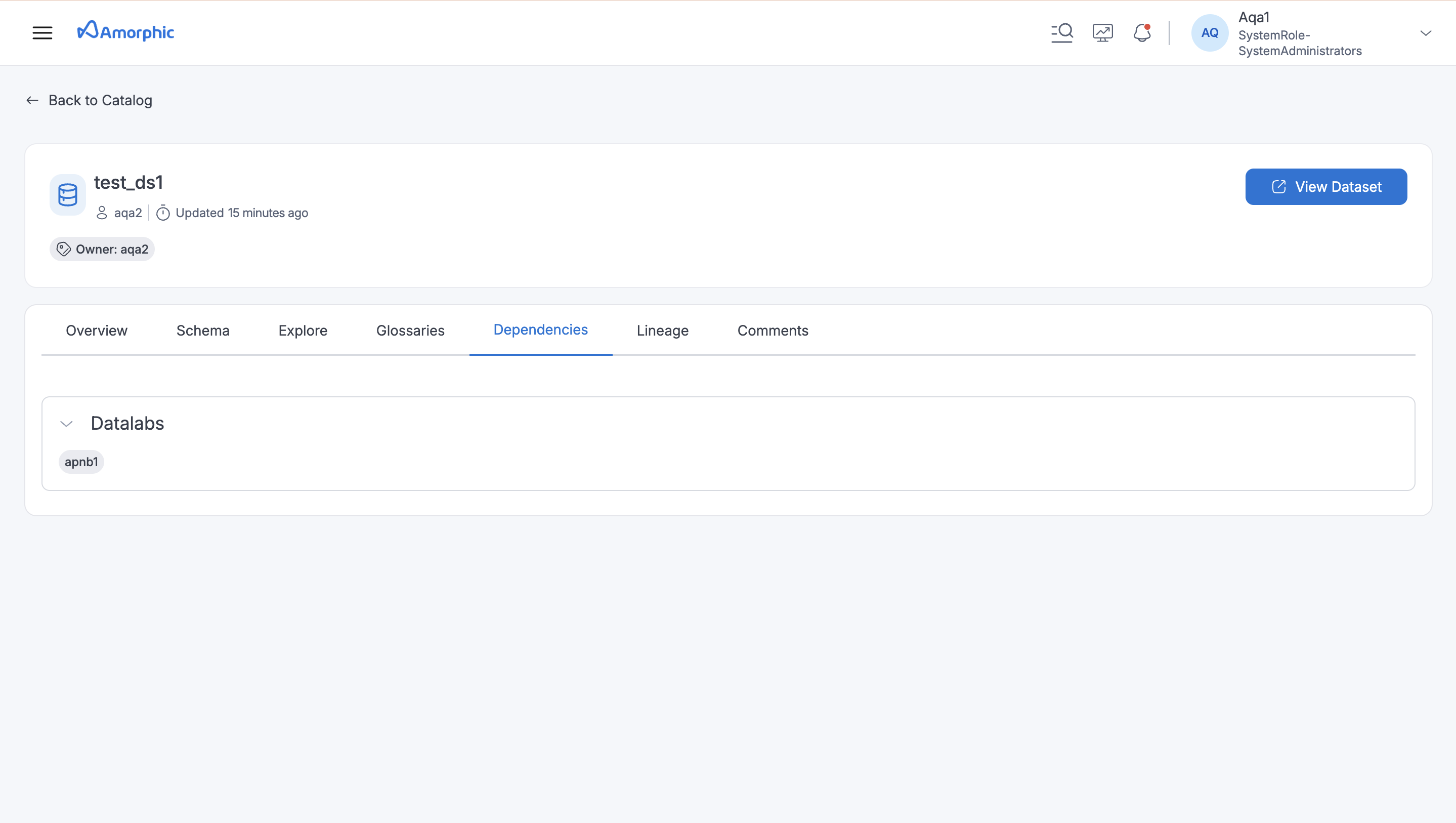Click the dashboard/monitor icon in the header
Viewport: 1456px width, 823px height.
[1102, 32]
